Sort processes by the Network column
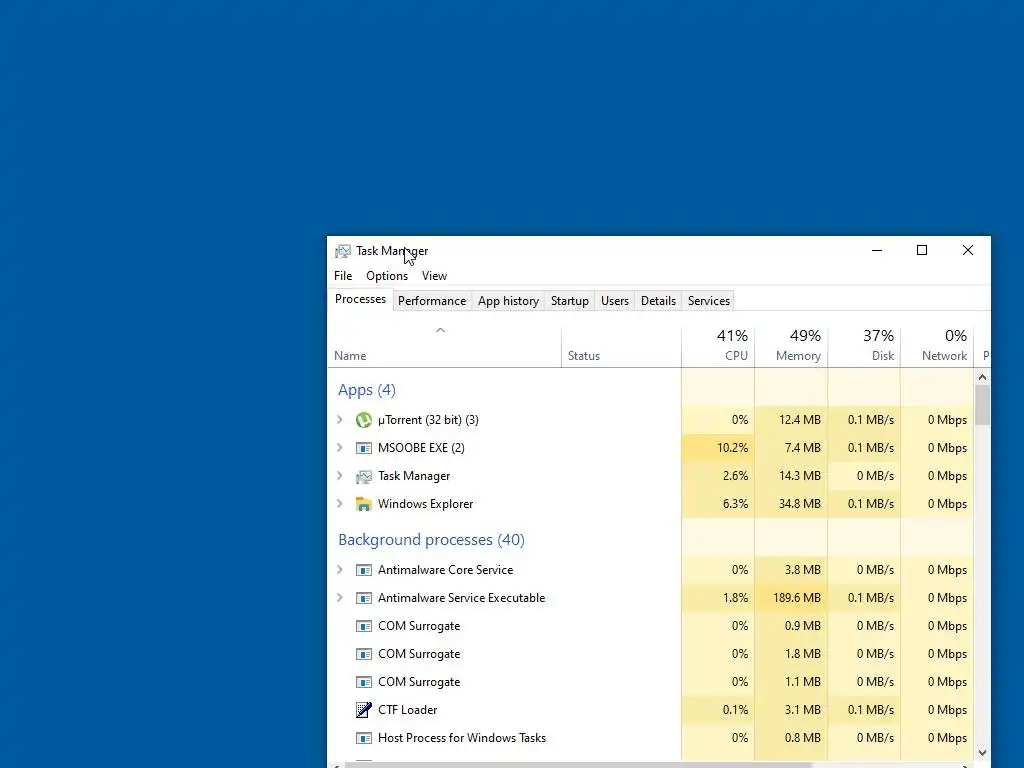1024x768 pixels. tap(936, 345)
